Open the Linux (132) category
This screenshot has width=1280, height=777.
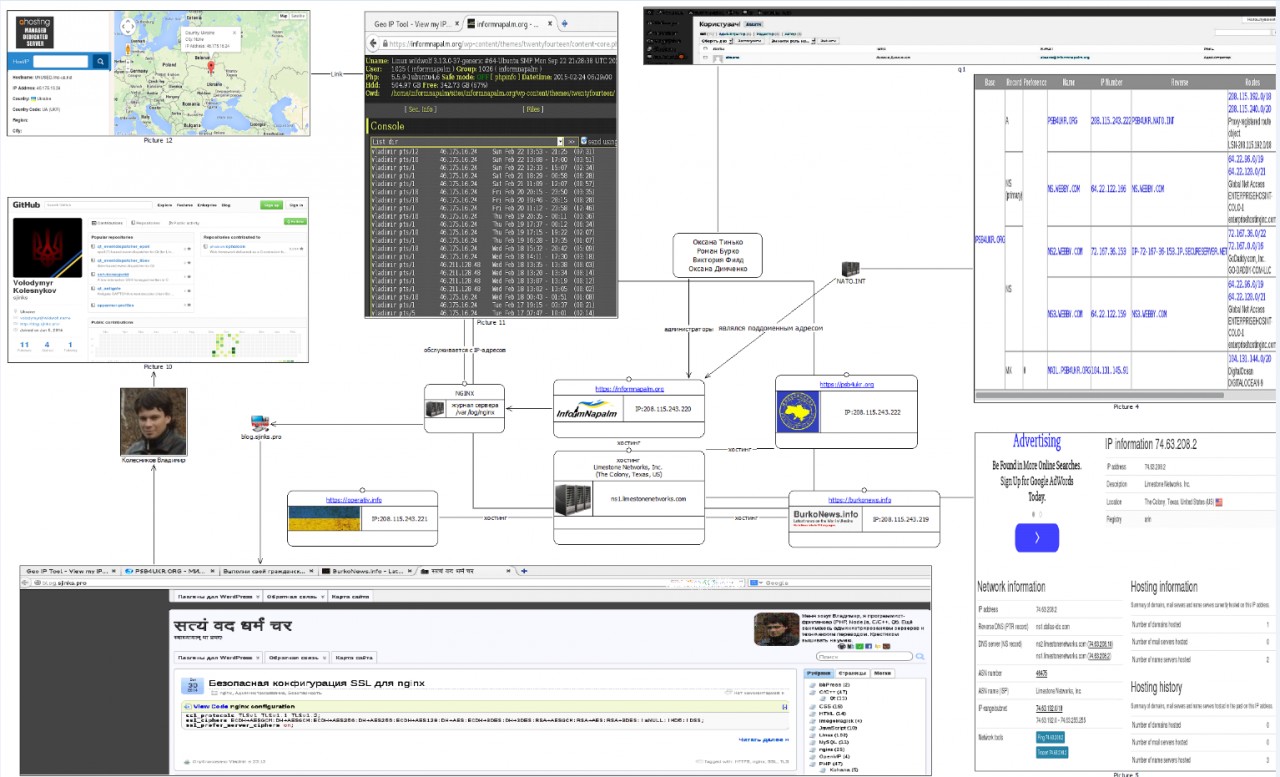[833, 735]
